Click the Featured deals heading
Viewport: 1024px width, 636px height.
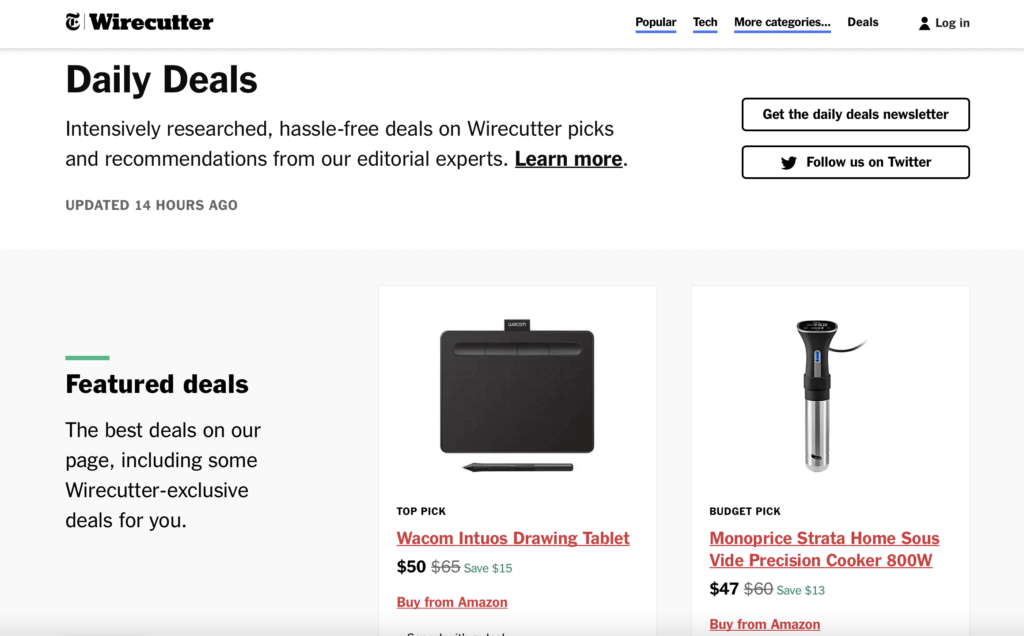point(157,384)
